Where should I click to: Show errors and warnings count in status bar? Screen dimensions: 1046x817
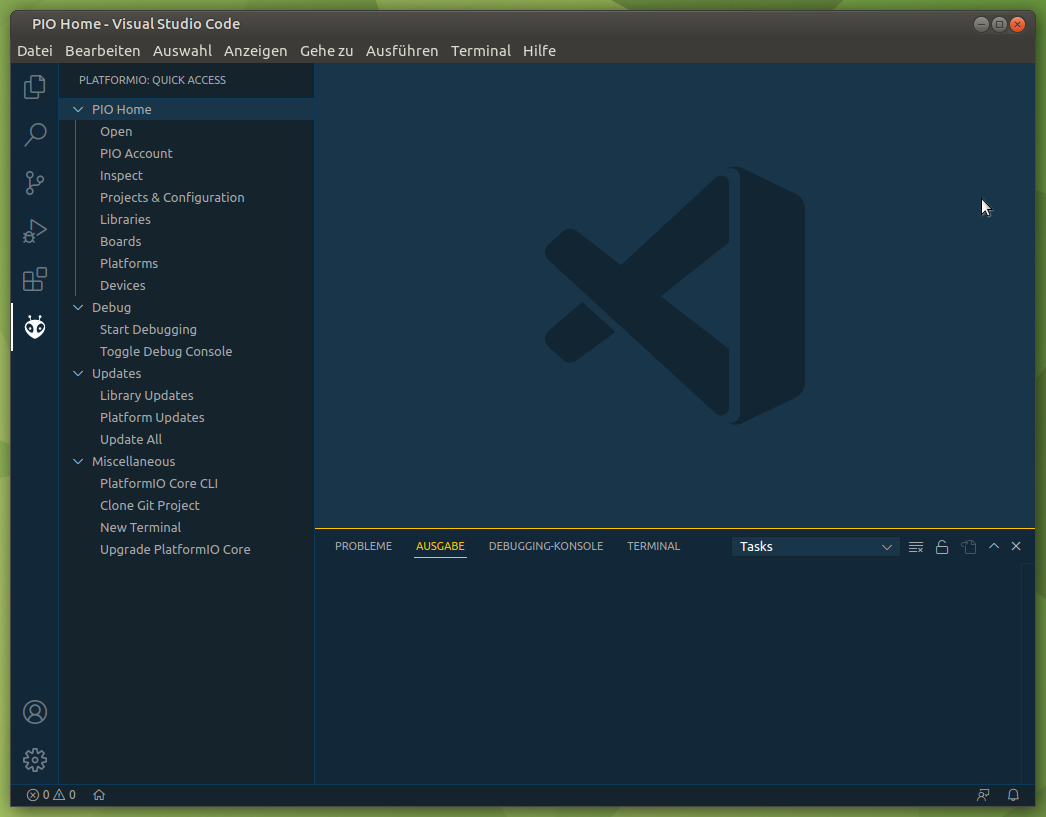[x=51, y=795]
